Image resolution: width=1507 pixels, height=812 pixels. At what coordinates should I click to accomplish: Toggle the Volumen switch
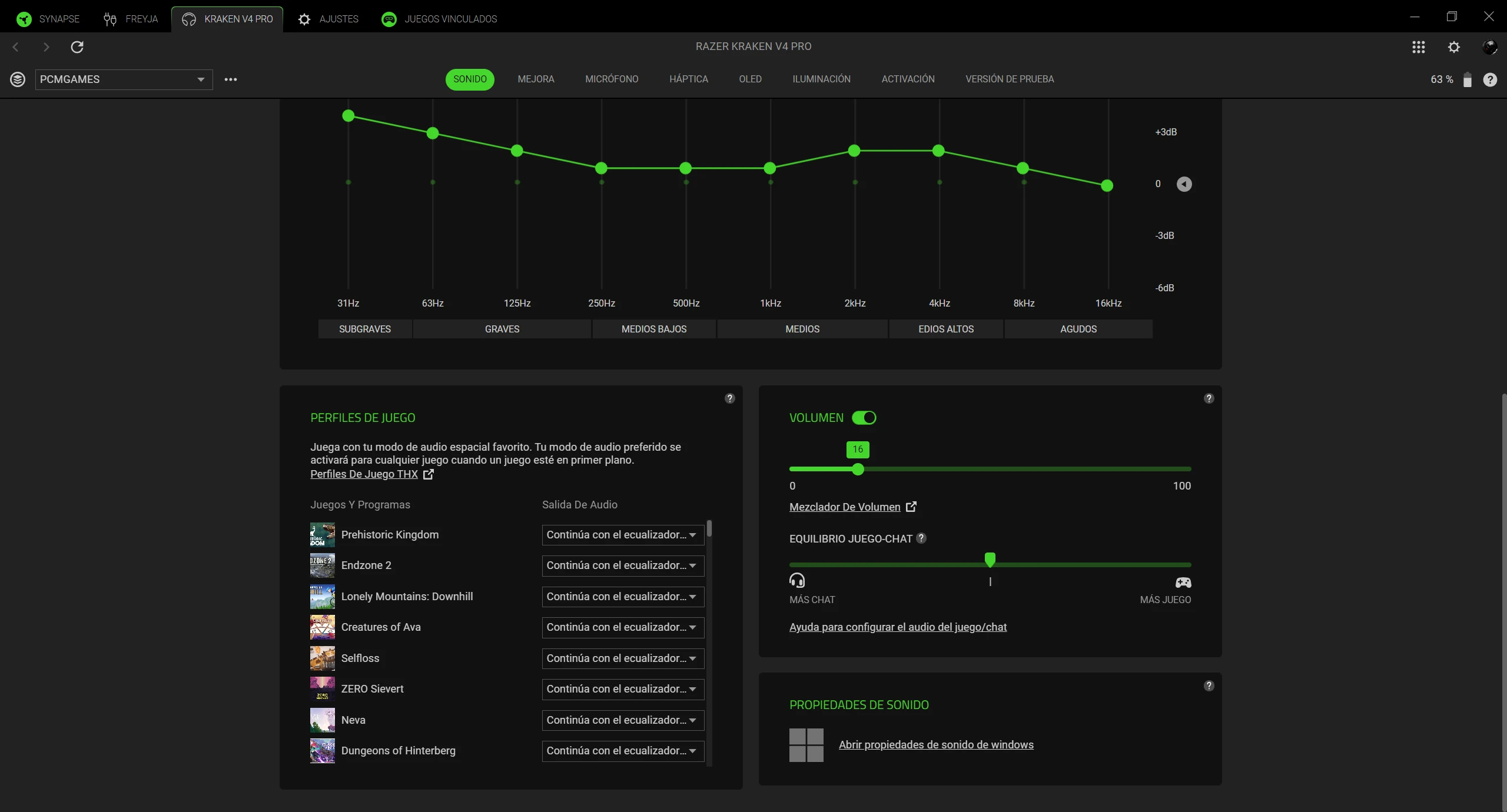point(864,418)
